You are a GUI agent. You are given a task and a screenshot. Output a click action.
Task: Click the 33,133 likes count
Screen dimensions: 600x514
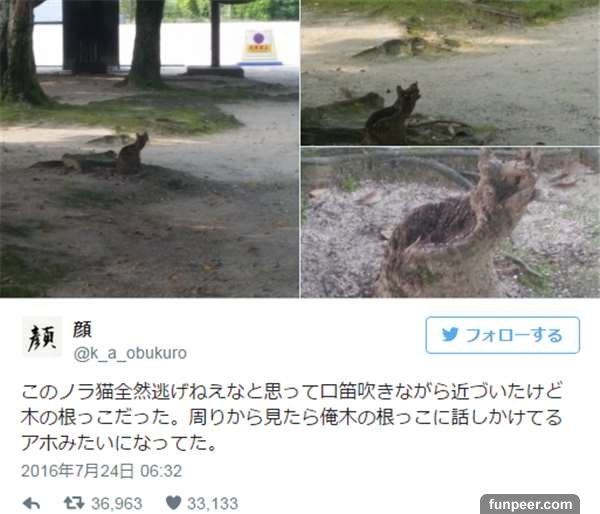212,503
